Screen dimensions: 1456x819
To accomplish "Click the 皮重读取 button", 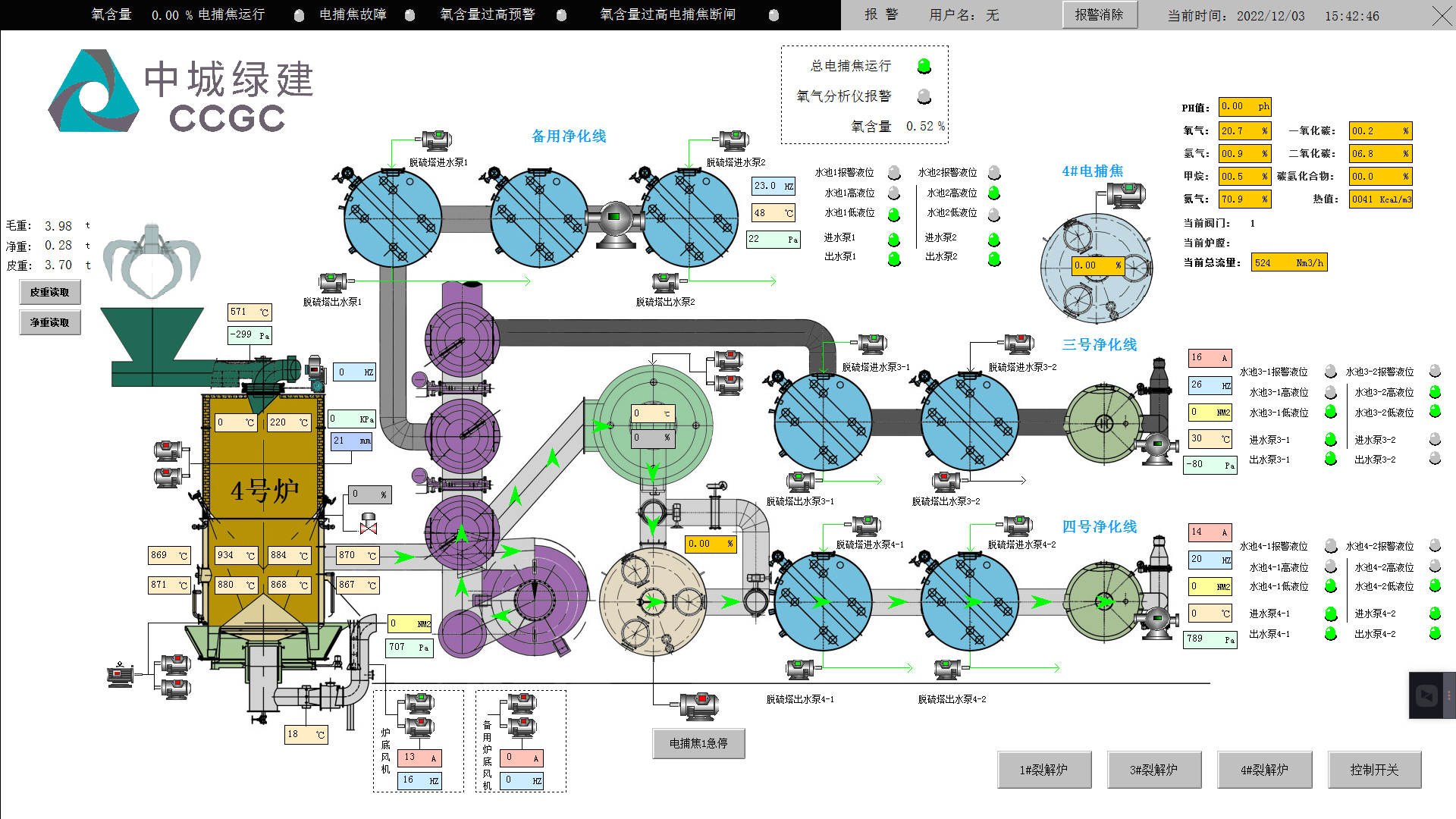I will 50,293.
